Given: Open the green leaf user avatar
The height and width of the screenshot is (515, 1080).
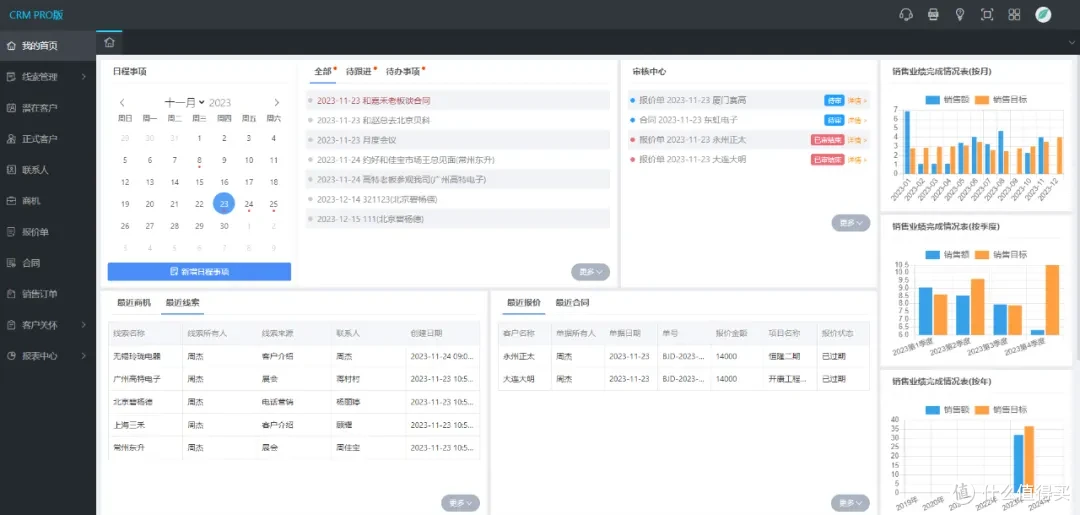Looking at the screenshot, I should pyautogui.click(x=1043, y=14).
